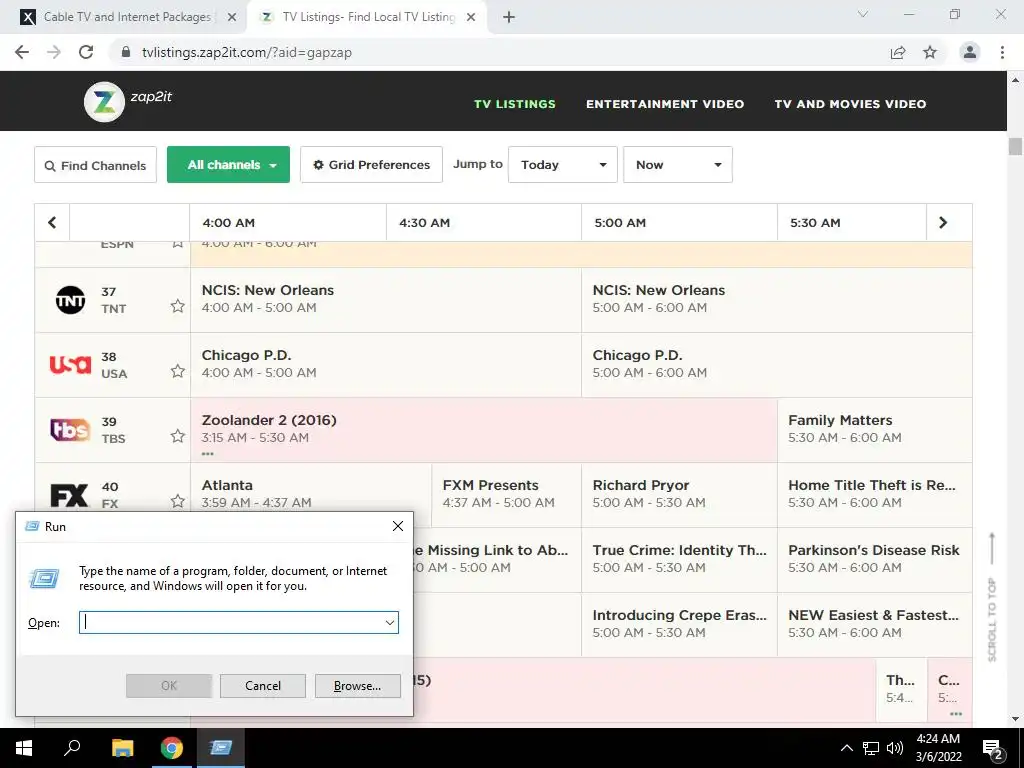Favorite TNT channel with its star
The image size is (1024, 768).
click(178, 306)
